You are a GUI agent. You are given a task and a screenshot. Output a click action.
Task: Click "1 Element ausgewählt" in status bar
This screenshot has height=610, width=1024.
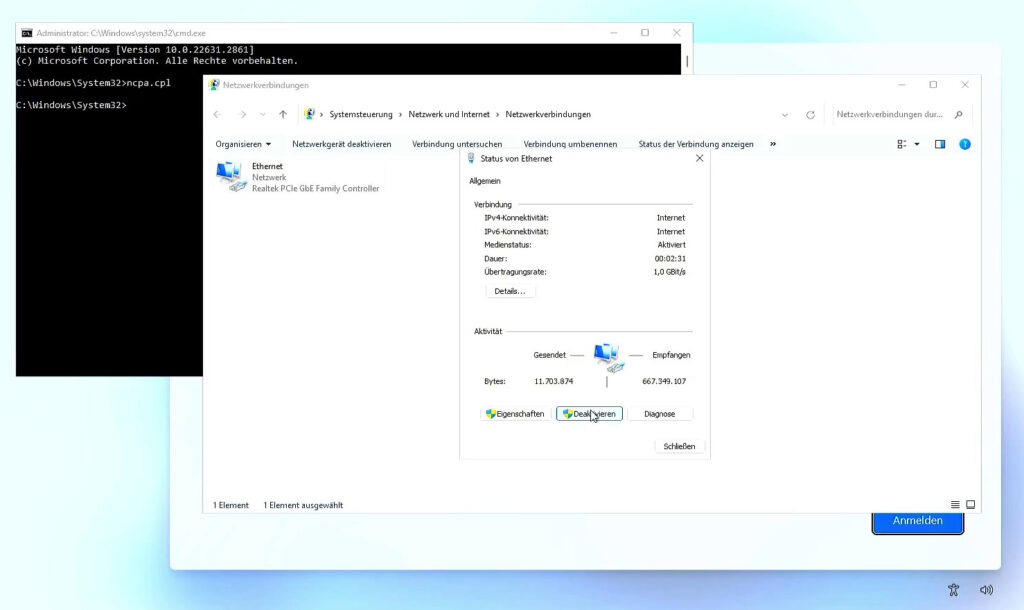(x=303, y=506)
